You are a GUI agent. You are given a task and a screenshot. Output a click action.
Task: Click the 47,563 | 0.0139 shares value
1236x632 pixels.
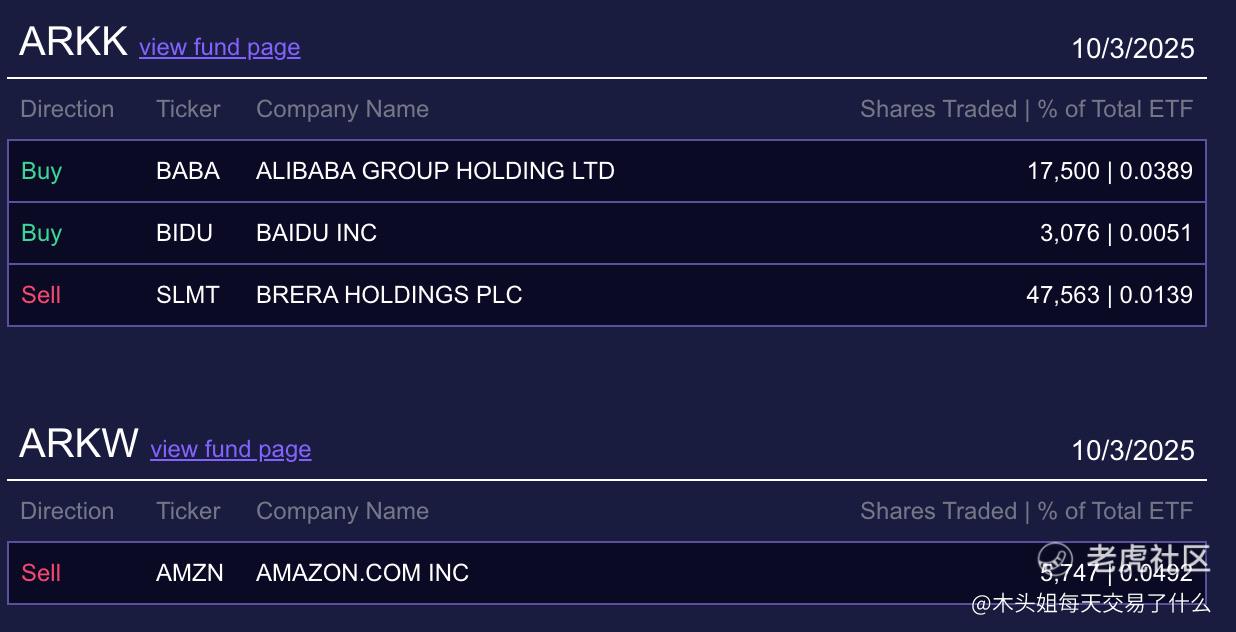pyautogui.click(x=1109, y=295)
